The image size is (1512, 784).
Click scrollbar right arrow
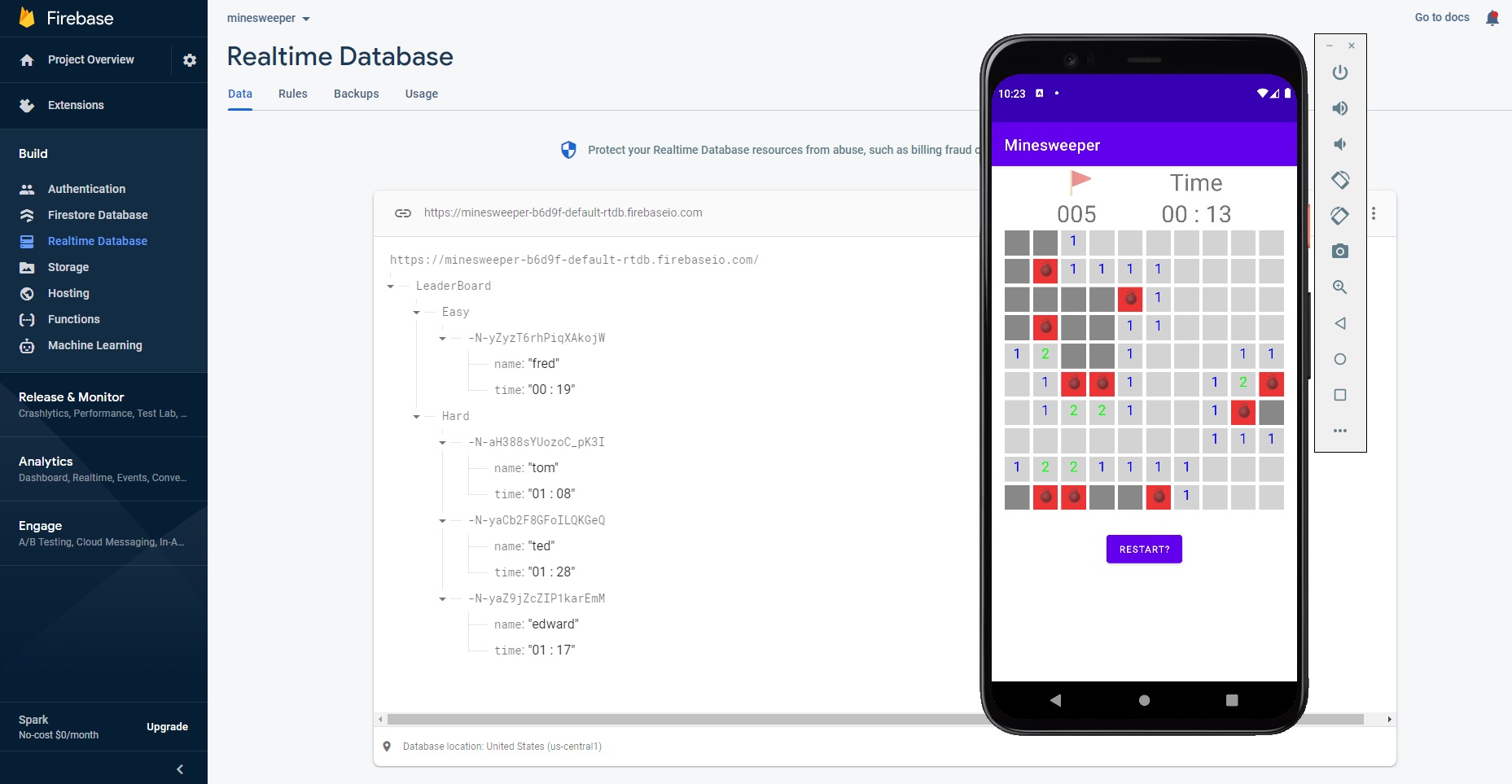click(1389, 720)
